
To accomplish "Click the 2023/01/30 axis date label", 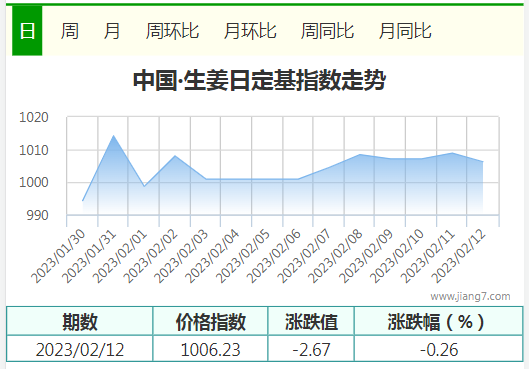I will pos(58,256).
